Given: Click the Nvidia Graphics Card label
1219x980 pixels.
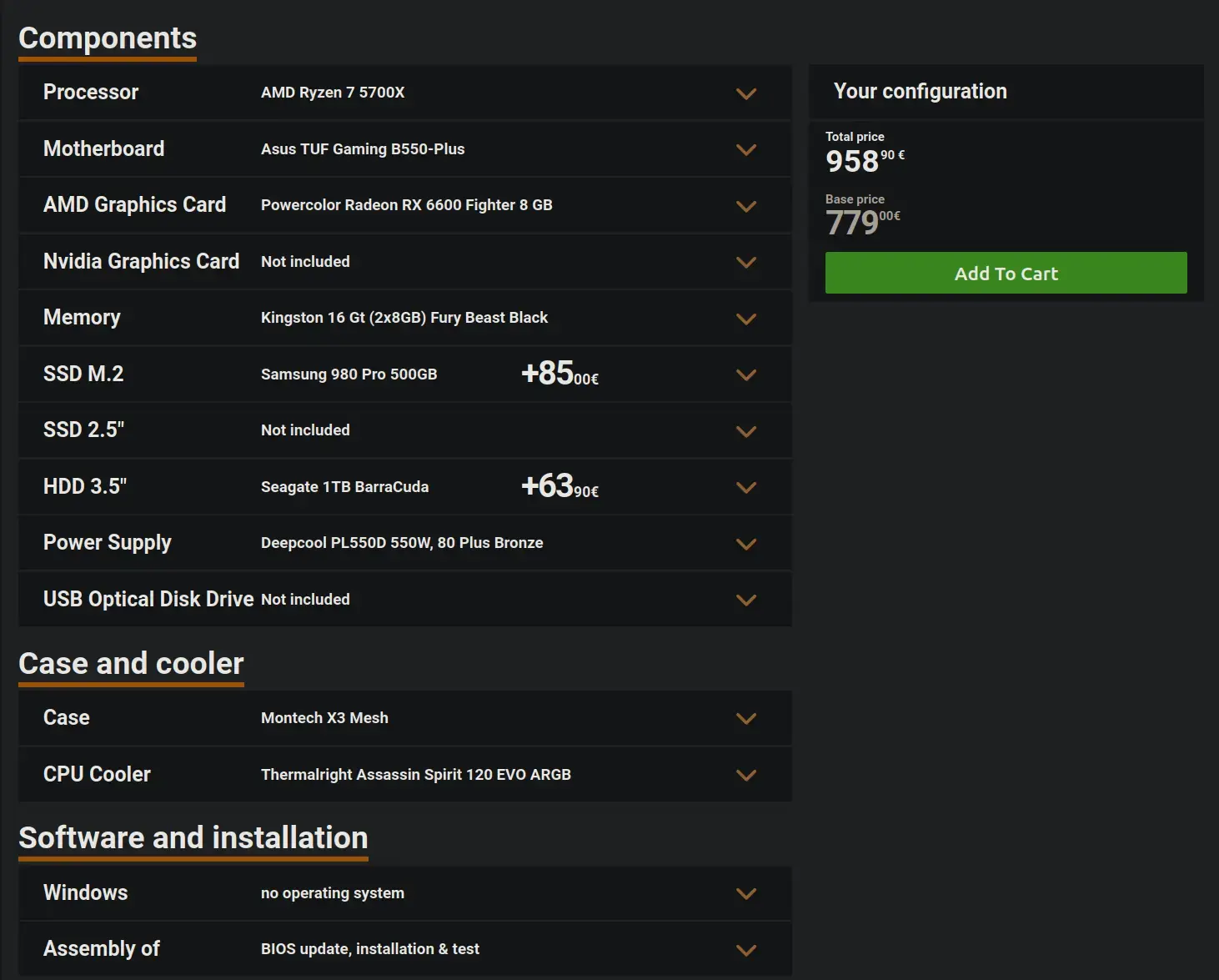Looking at the screenshot, I should coord(141,261).
